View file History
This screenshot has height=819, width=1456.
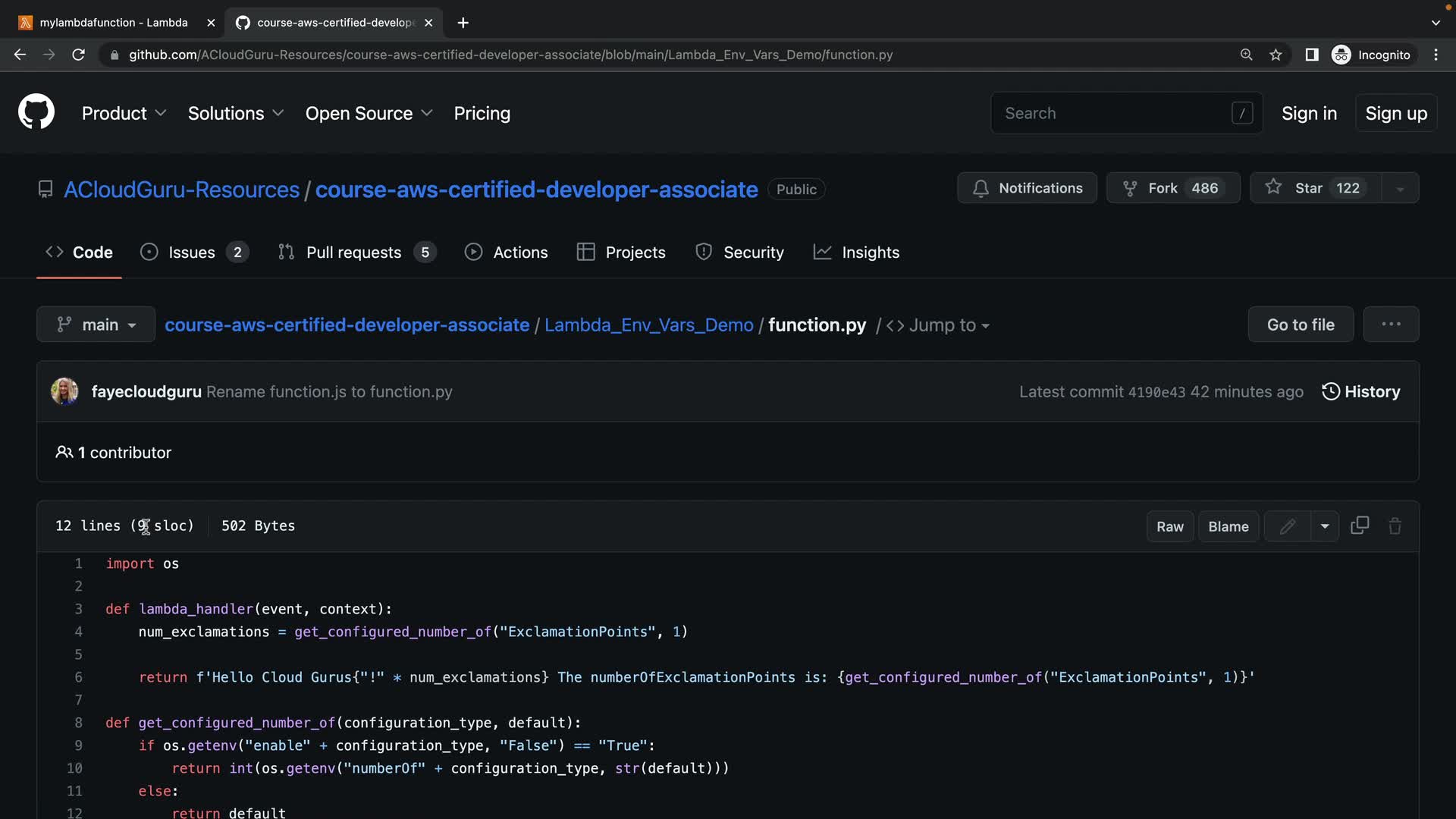click(1361, 391)
